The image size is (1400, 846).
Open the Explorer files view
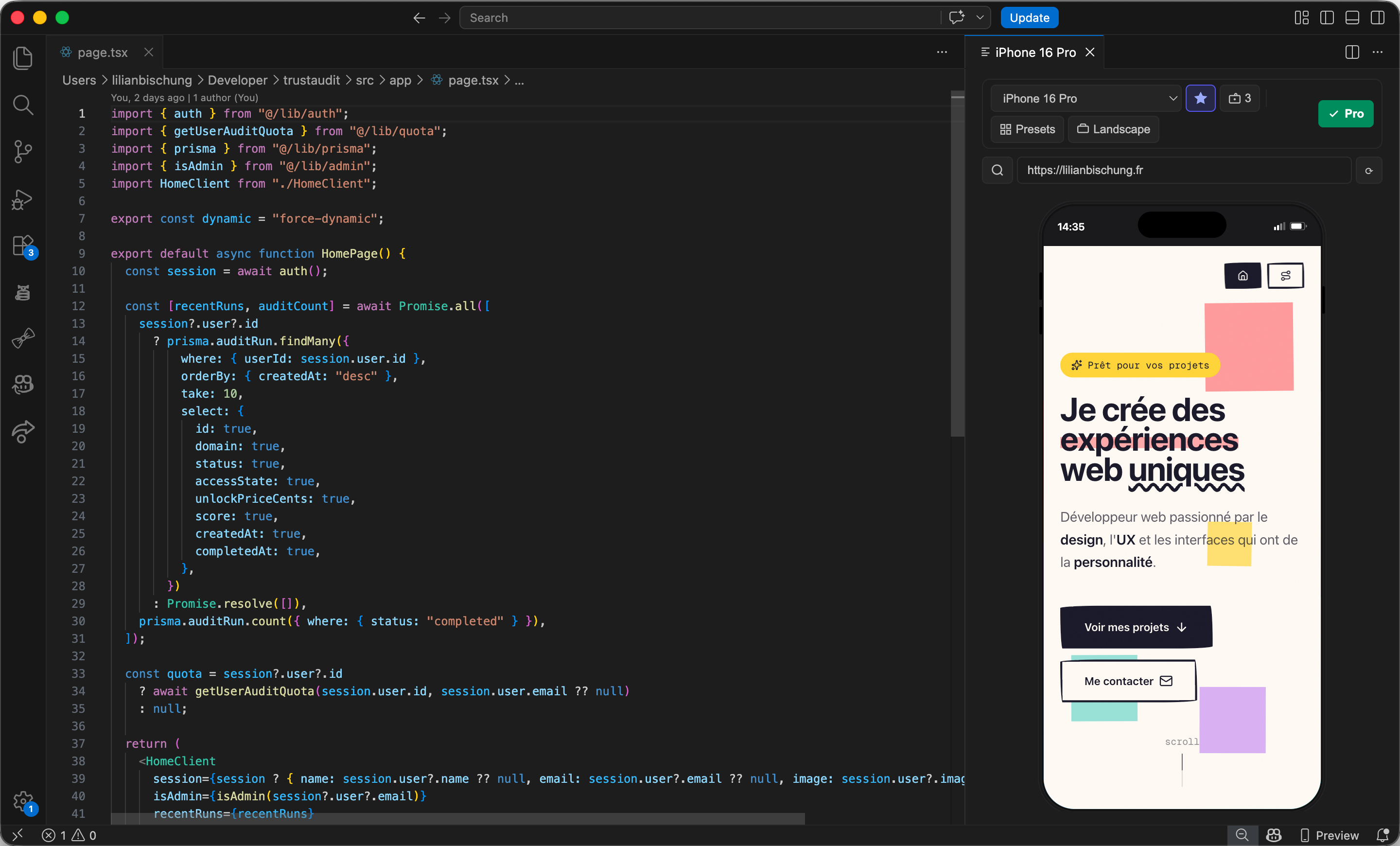(23, 58)
